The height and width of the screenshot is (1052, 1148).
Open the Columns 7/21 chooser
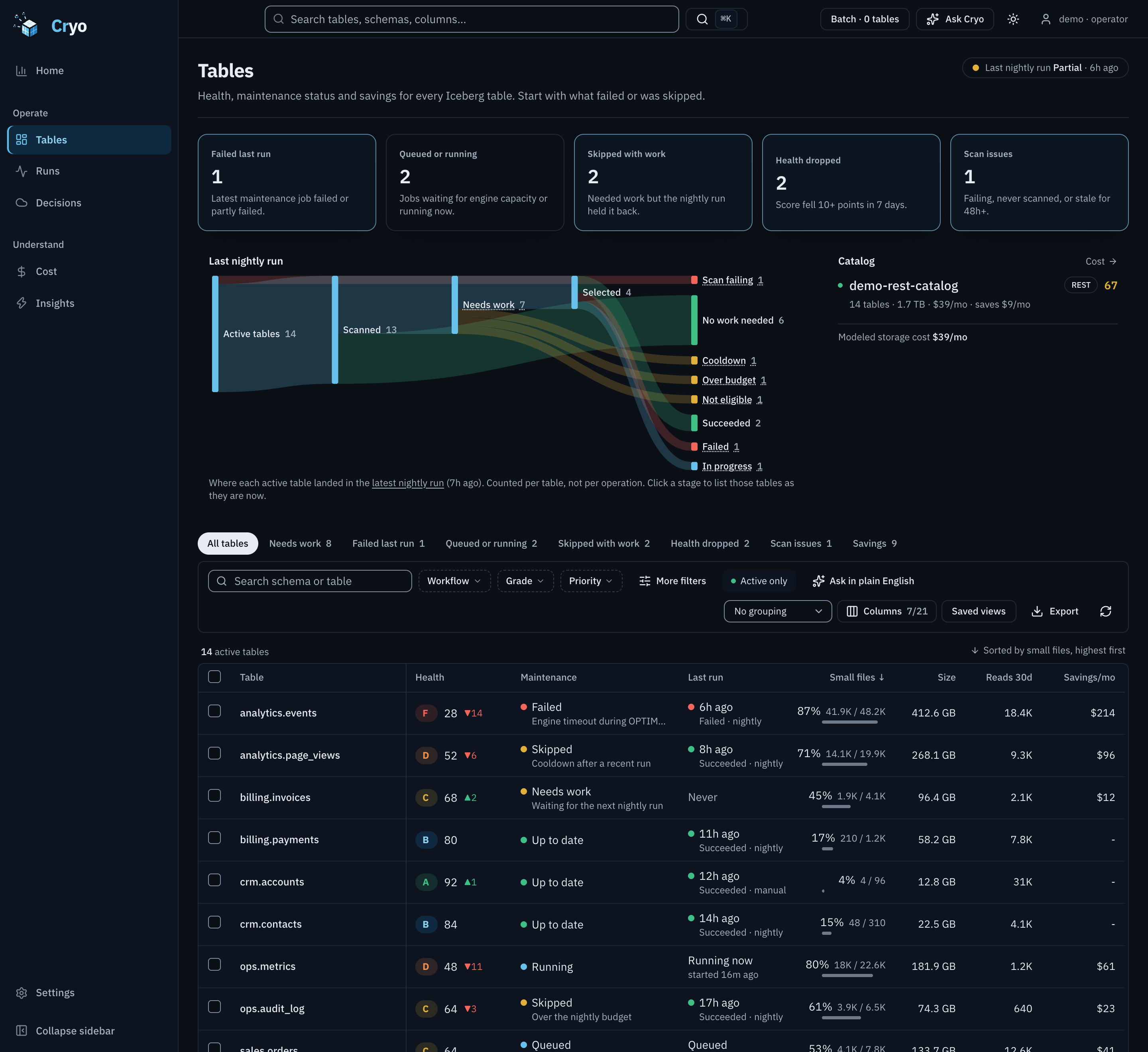(x=887, y=611)
